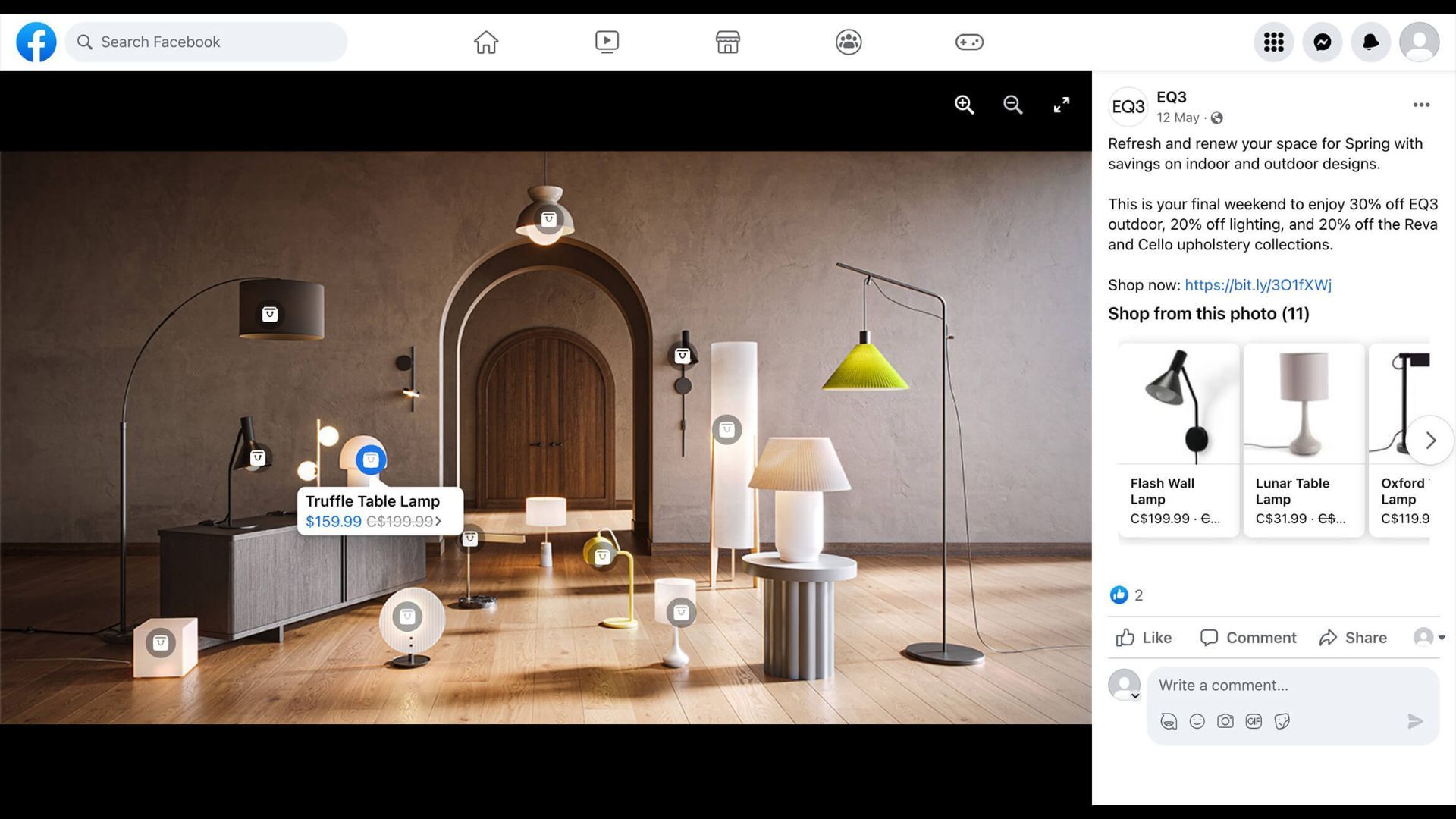Open Messenger from the top bar
Screen dimensions: 1456x819
1322,42
